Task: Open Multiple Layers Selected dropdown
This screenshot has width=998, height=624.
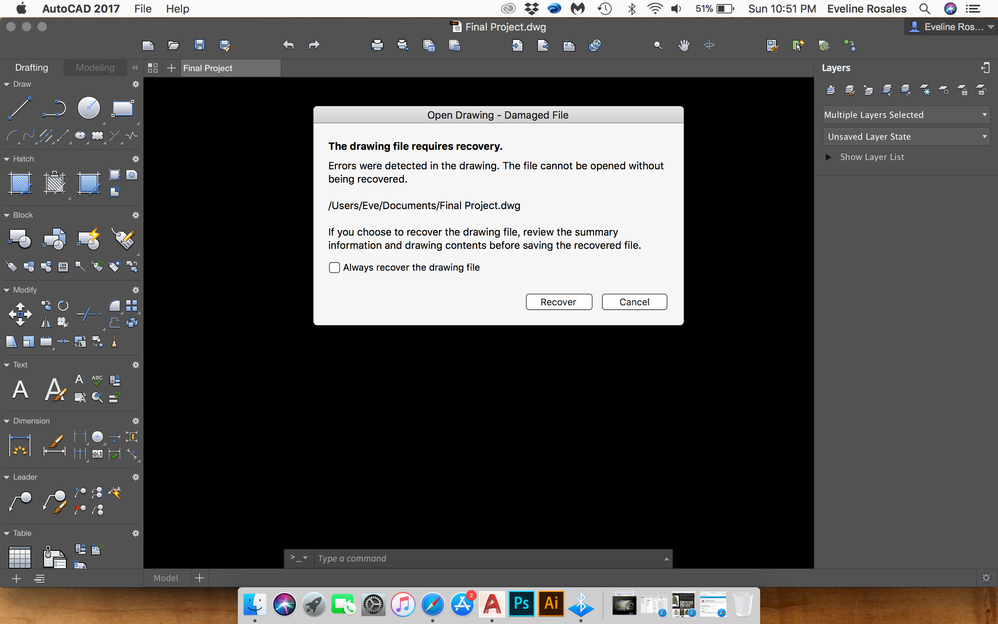Action: pos(906,115)
